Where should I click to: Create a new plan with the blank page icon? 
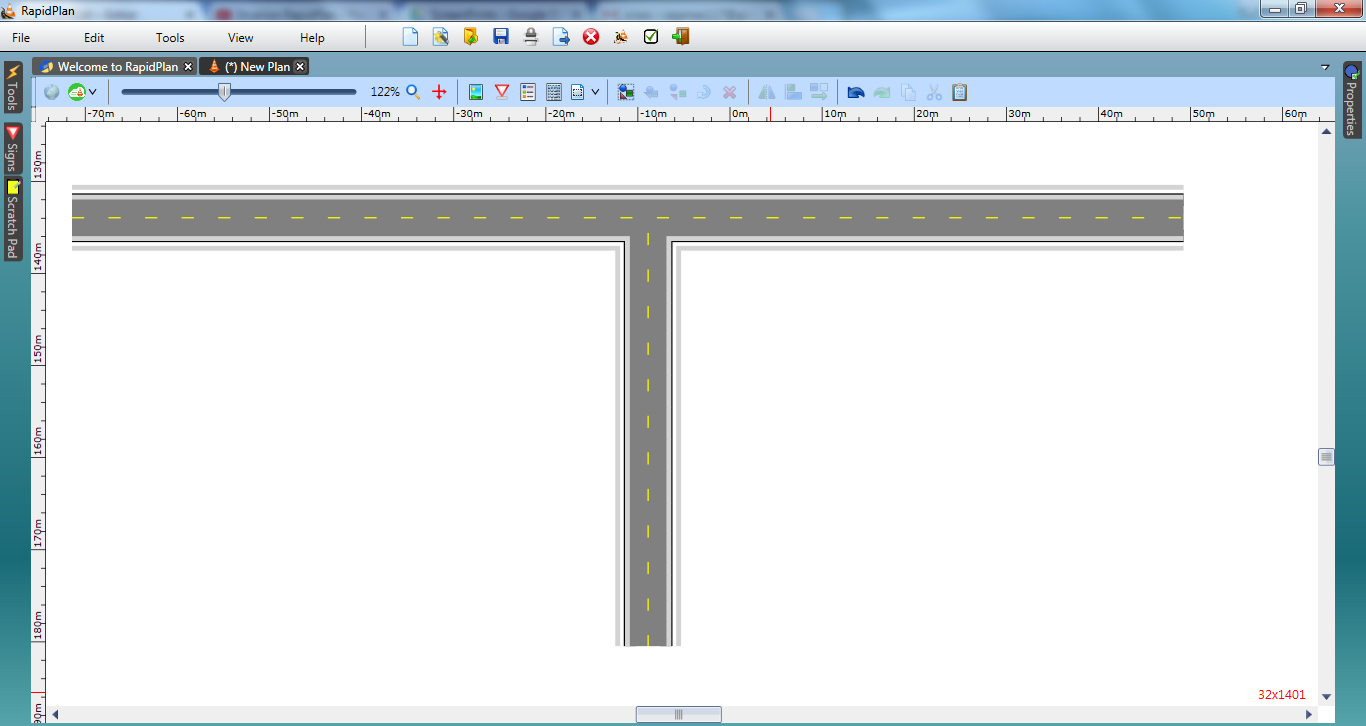(410, 37)
